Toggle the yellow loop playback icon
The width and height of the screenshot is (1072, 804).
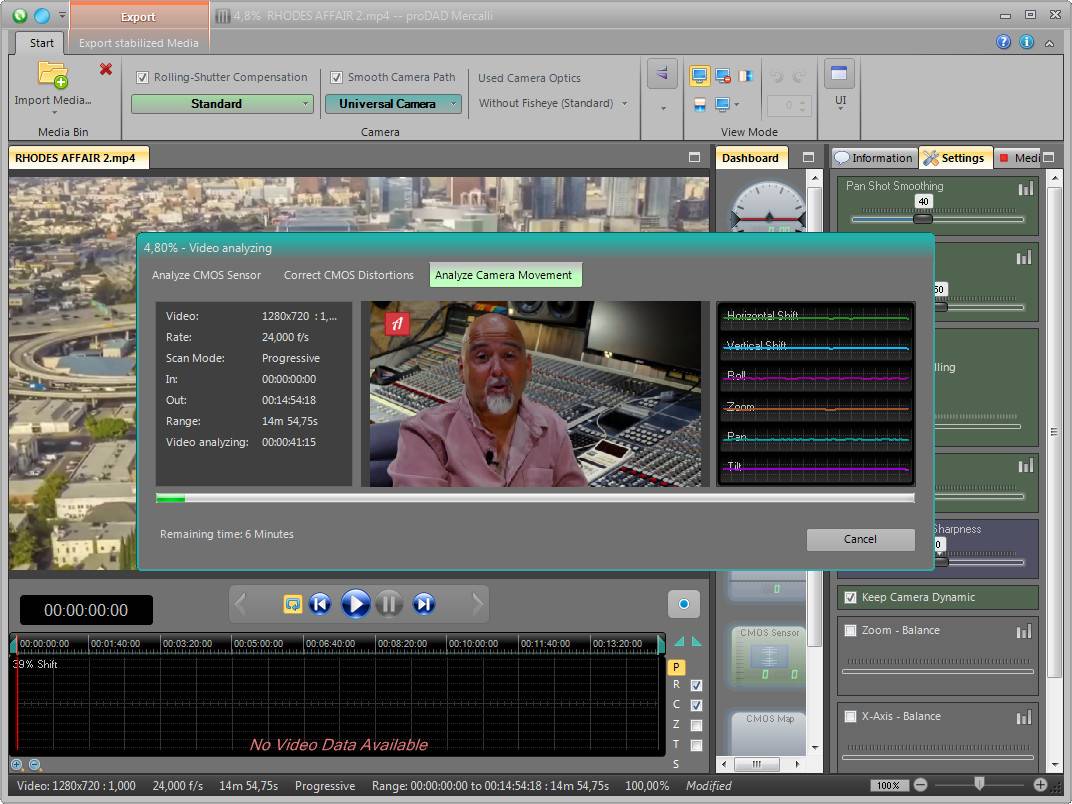coord(293,604)
